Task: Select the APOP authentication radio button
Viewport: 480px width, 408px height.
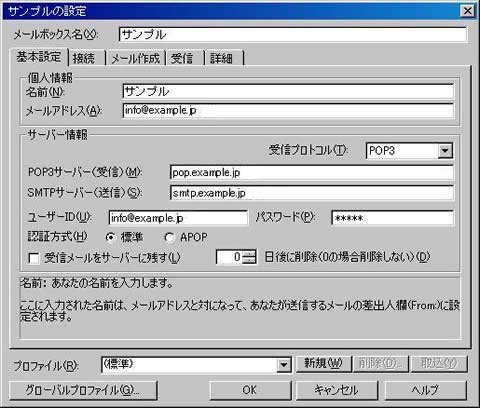Action: tap(169, 238)
